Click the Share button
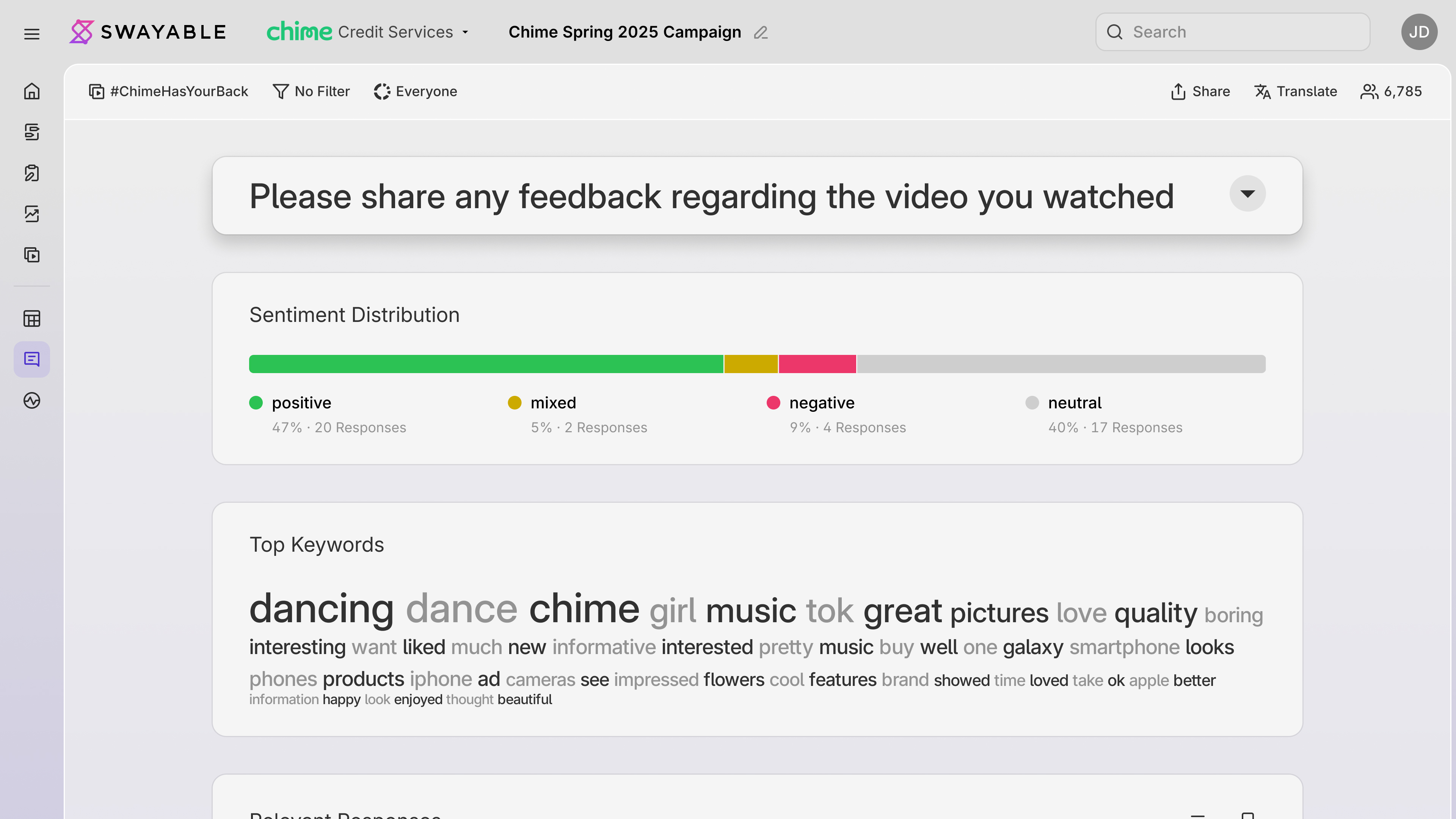 [1200, 91]
